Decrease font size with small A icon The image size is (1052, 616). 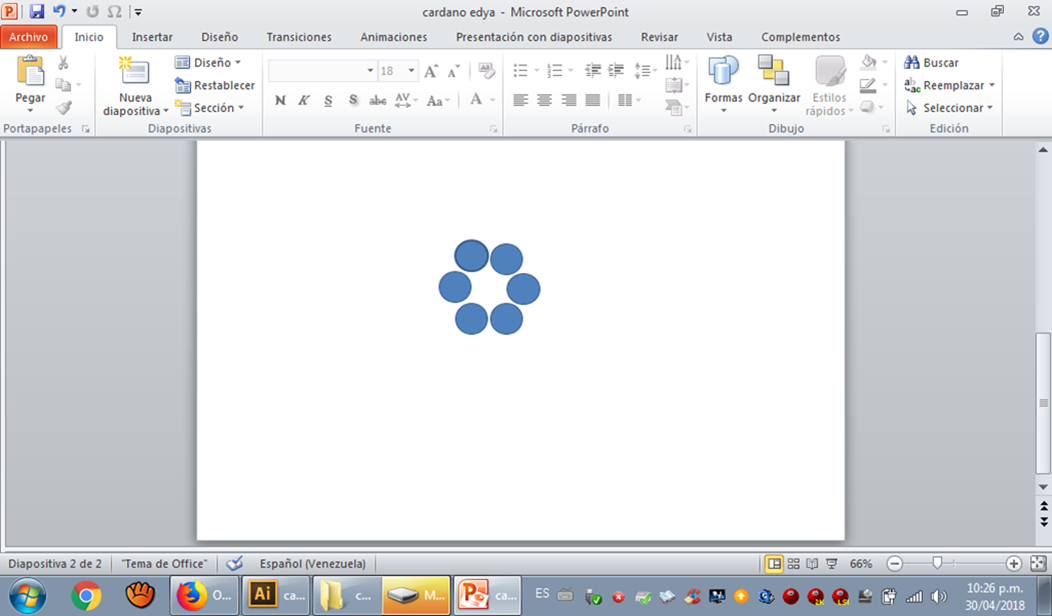[454, 70]
